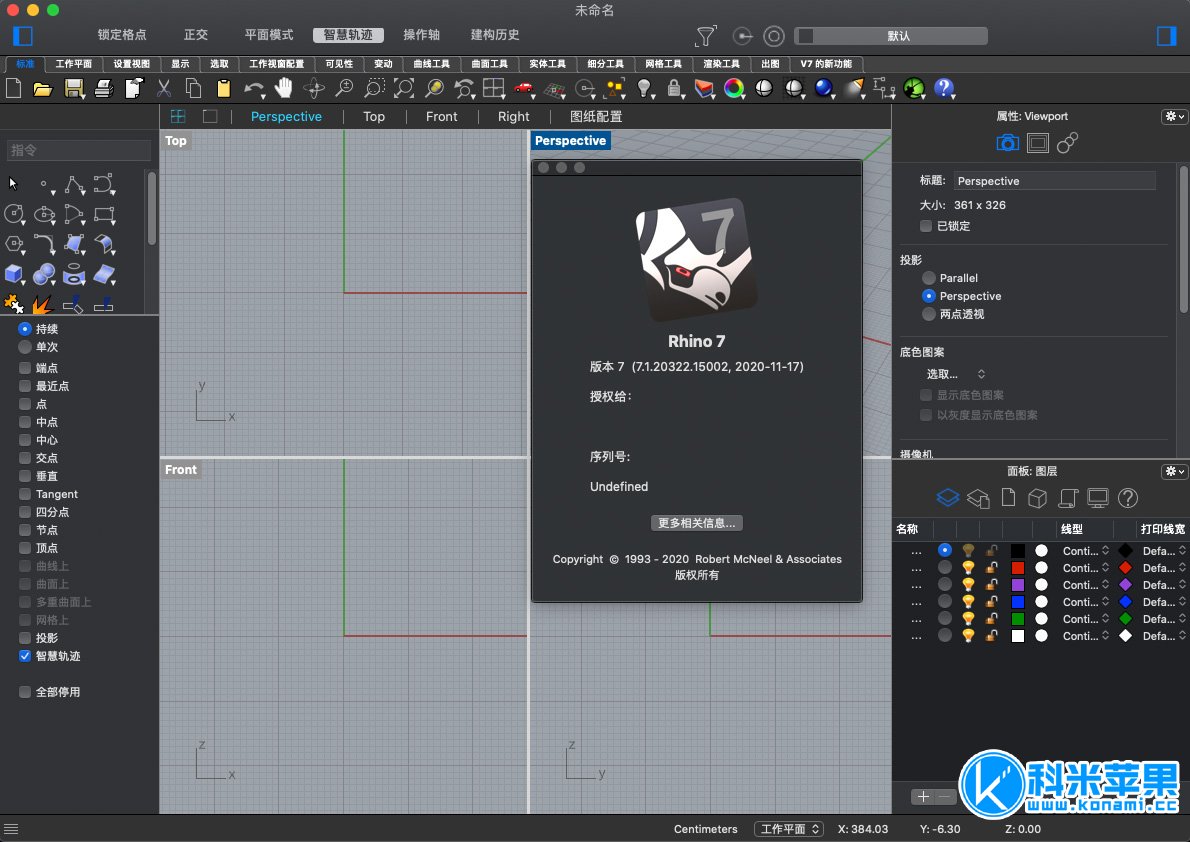This screenshot has width=1190, height=842.
Task: Toggle the 操作轴 button
Action: pyautogui.click(x=421, y=35)
